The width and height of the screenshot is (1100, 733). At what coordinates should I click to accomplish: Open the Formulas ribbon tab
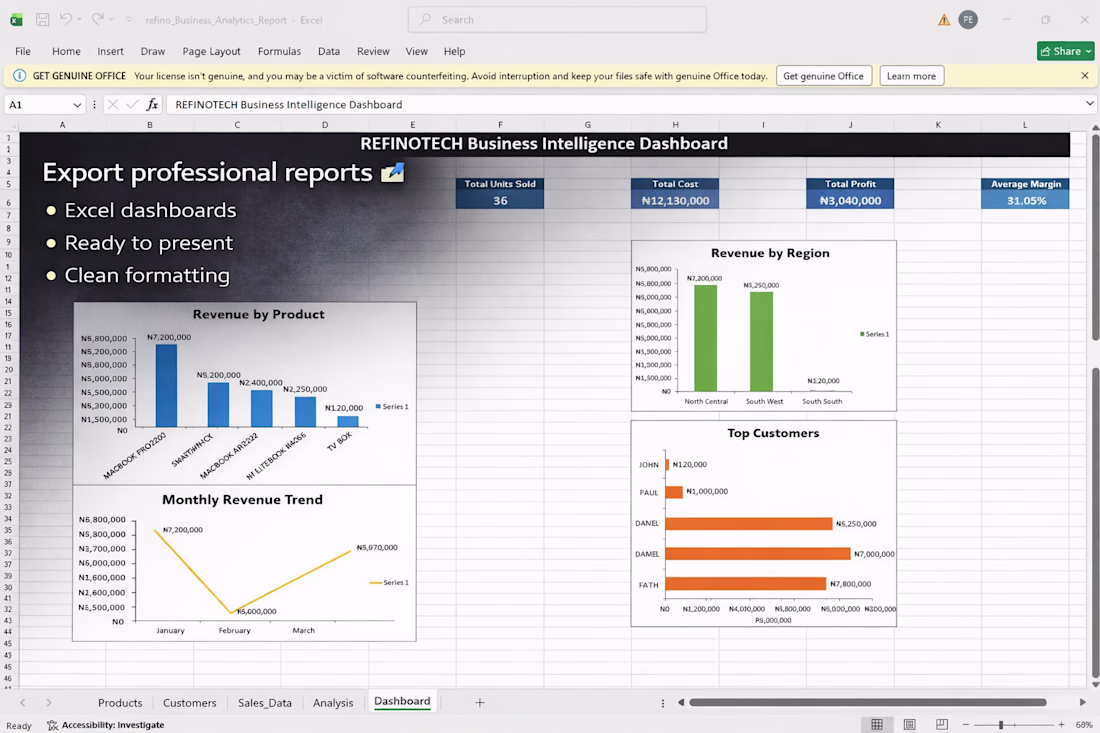tap(279, 51)
